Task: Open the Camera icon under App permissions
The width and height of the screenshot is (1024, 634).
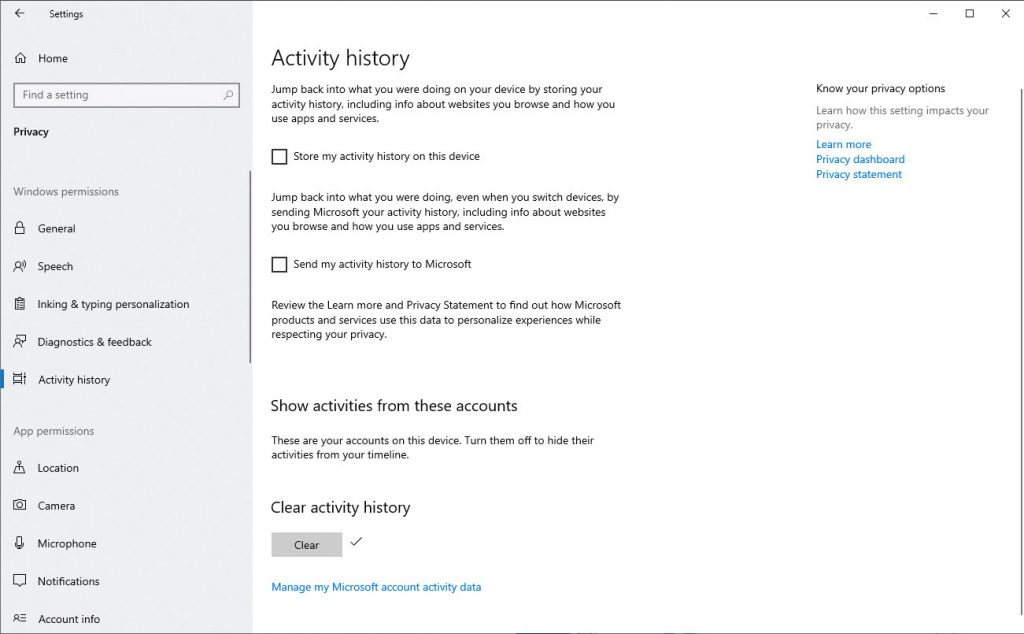Action: (x=20, y=505)
